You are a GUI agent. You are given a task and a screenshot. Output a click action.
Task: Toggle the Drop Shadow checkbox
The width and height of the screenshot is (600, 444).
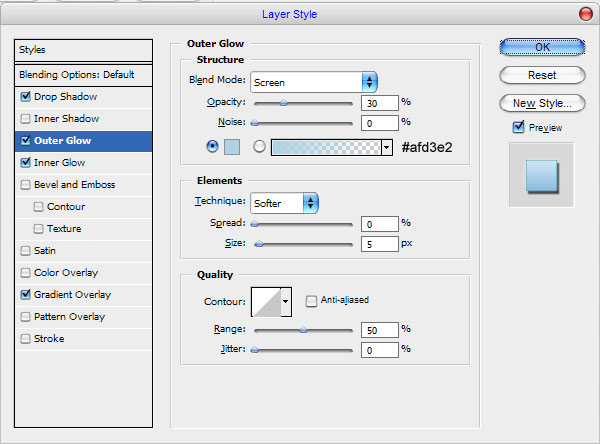tap(26, 96)
